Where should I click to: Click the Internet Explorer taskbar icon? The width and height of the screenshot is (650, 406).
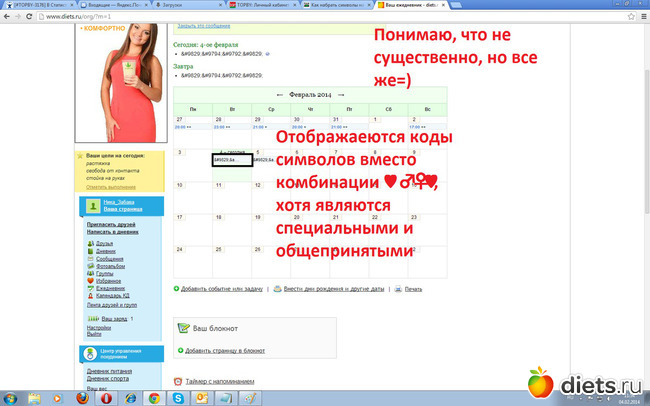point(129,398)
